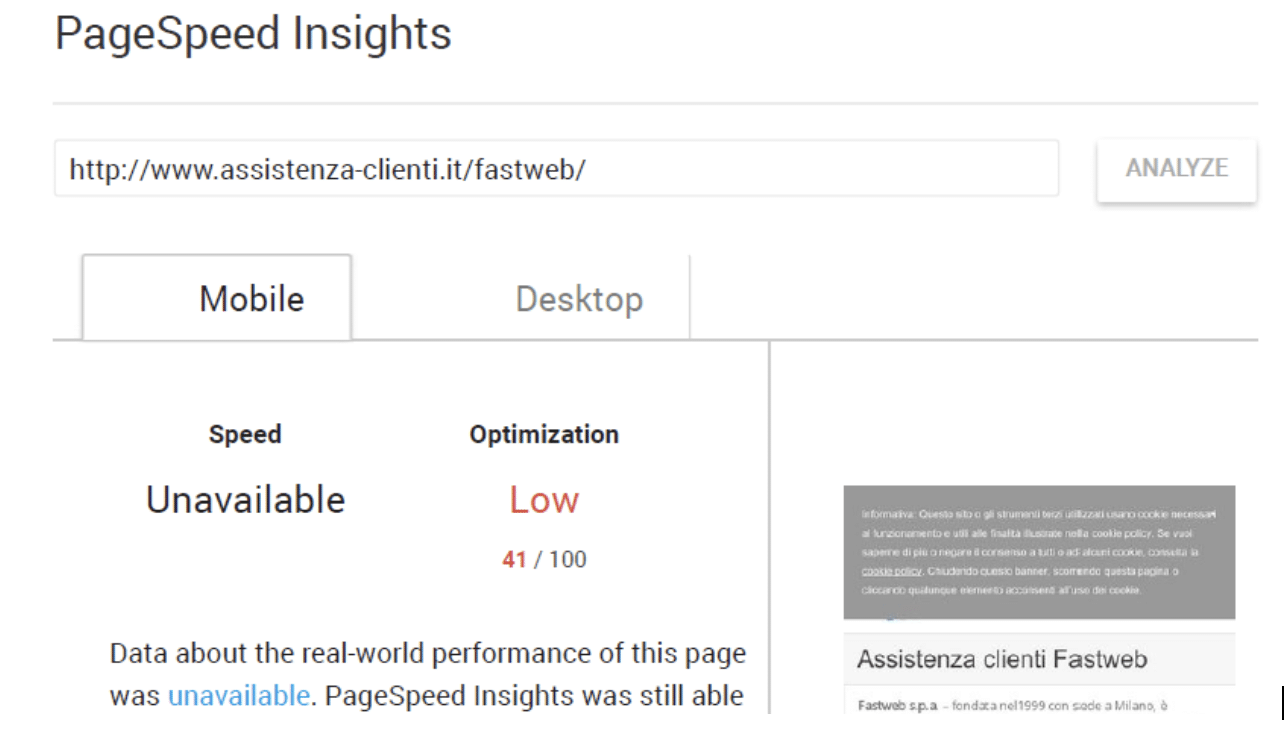Click the "Unavailable" speed value

click(245, 499)
